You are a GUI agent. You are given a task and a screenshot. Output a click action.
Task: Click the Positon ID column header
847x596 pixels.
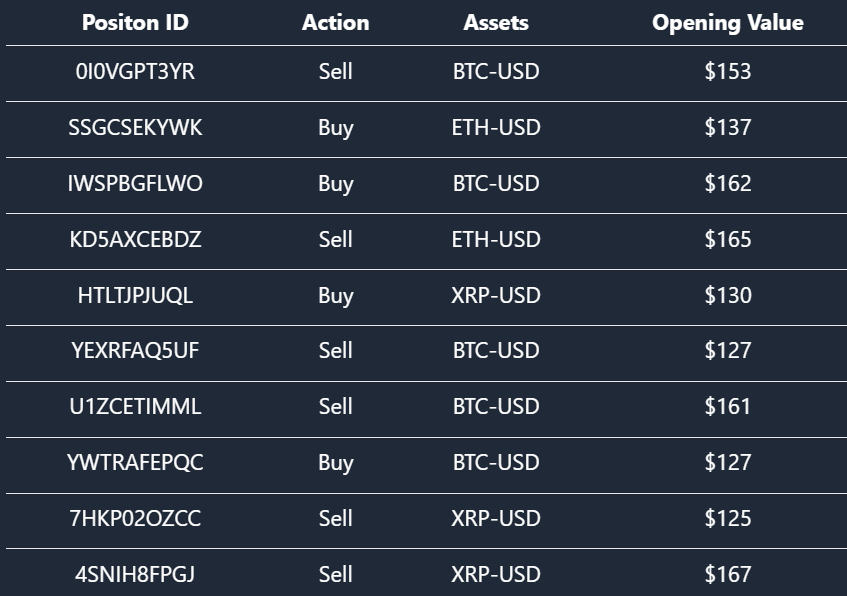click(135, 22)
